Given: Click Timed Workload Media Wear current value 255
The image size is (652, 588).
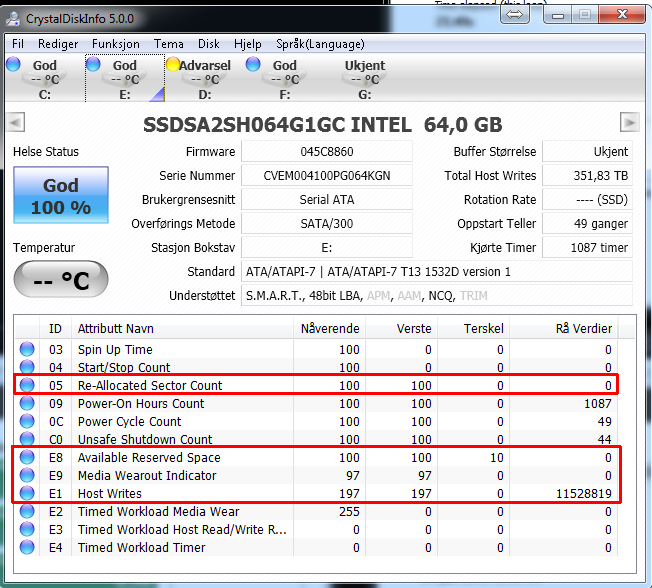Looking at the screenshot, I should (x=349, y=511).
